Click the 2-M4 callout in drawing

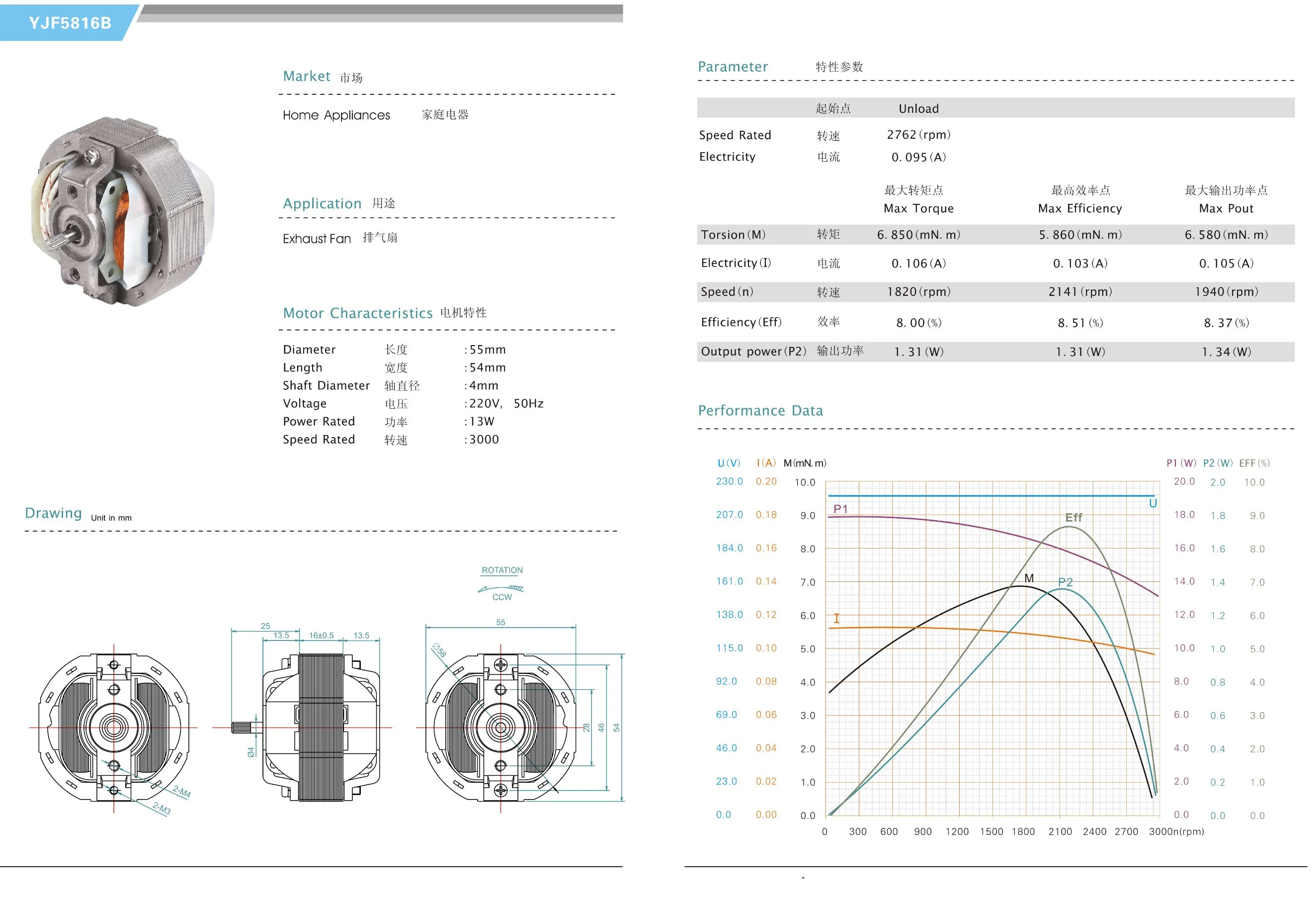182,792
